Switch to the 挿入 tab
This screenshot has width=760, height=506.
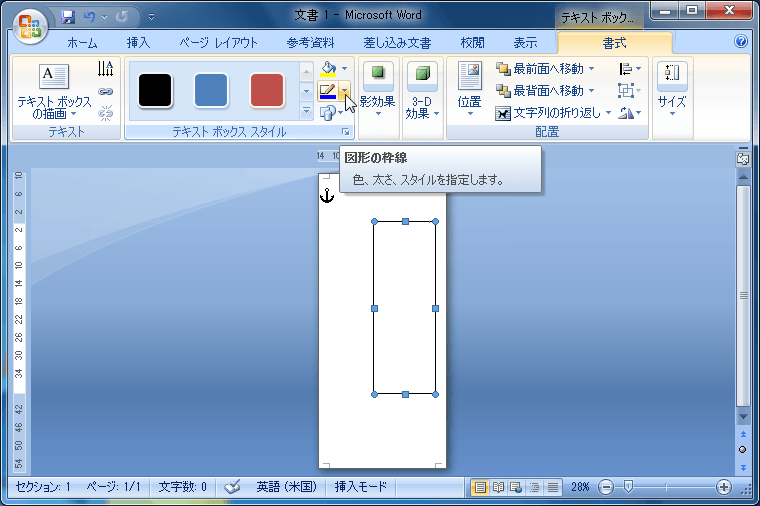click(138, 43)
